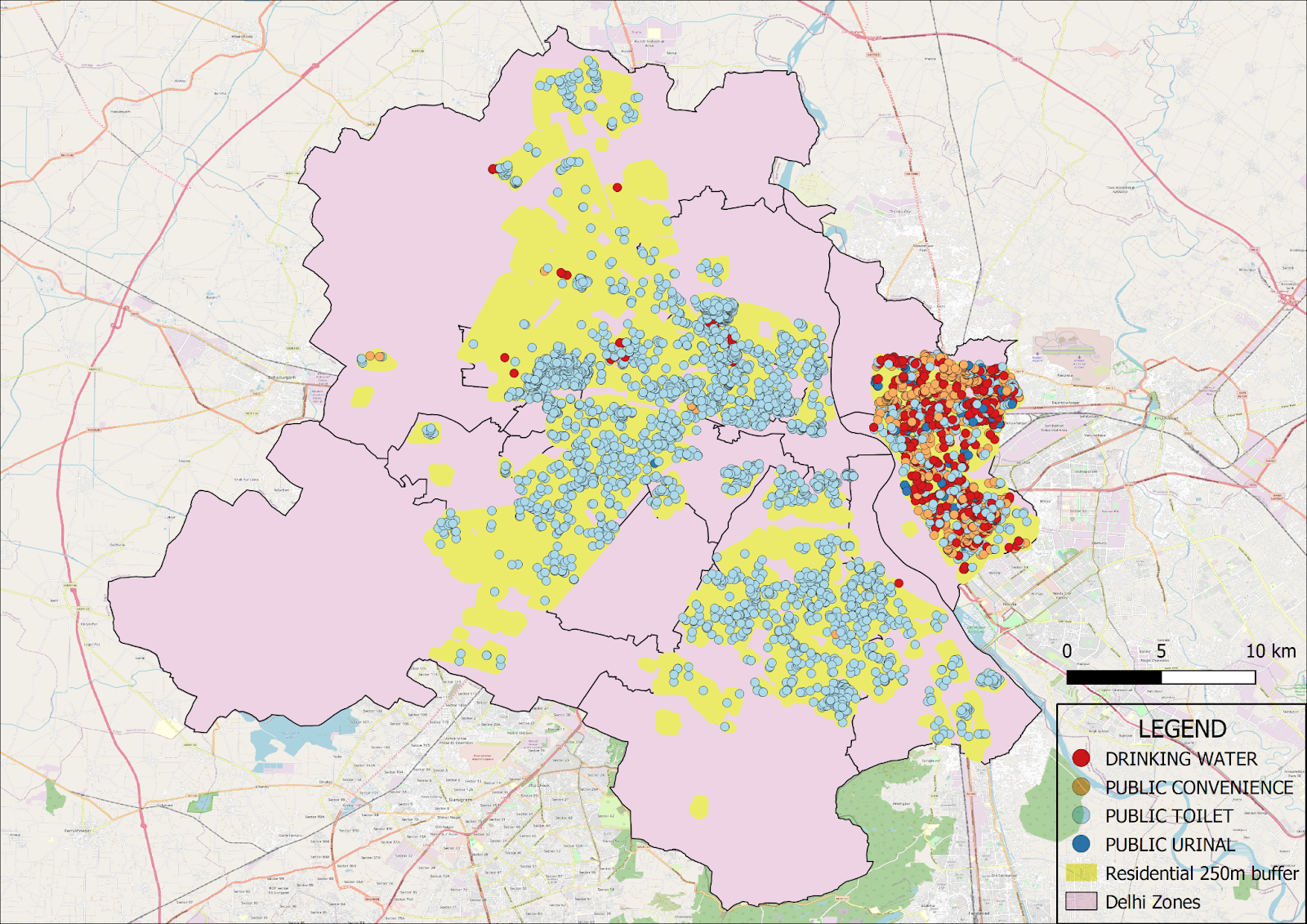Click the Delhi Zones legend swatch
Screen dimensions: 1307x924
click(x=1082, y=900)
